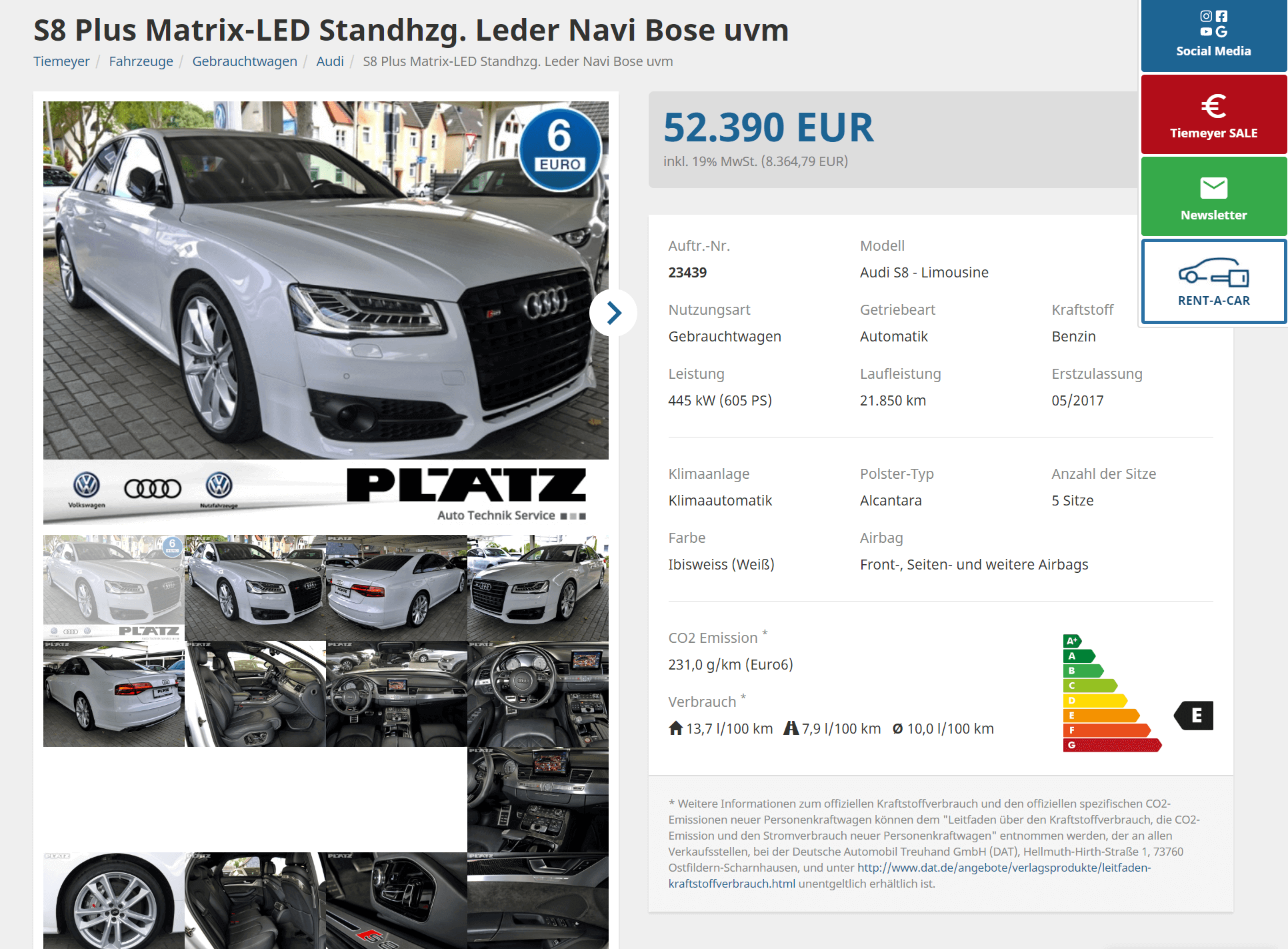Click the house city consumption icon
Viewport: 1288px width, 949px height.
(675, 728)
